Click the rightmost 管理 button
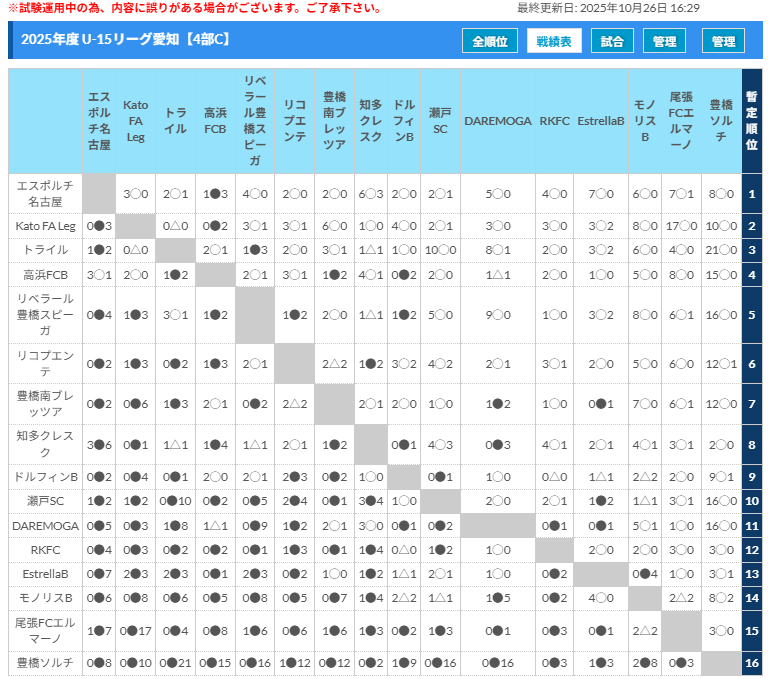 pos(723,41)
